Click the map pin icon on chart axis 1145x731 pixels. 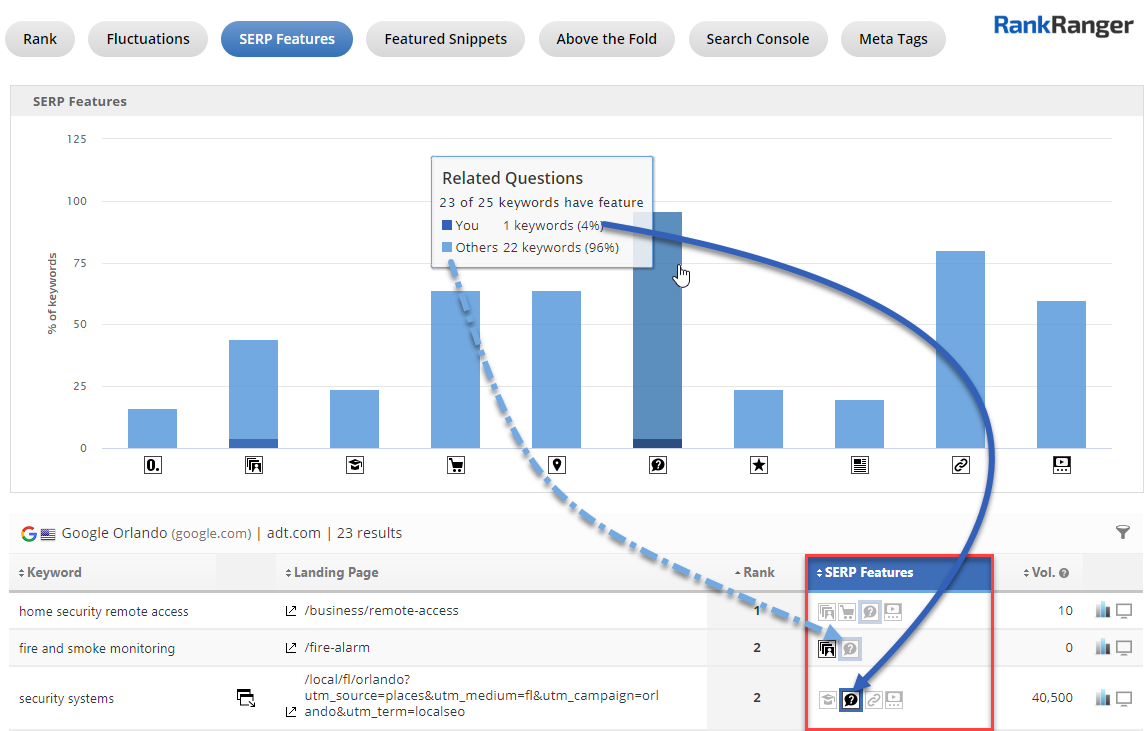point(556,465)
